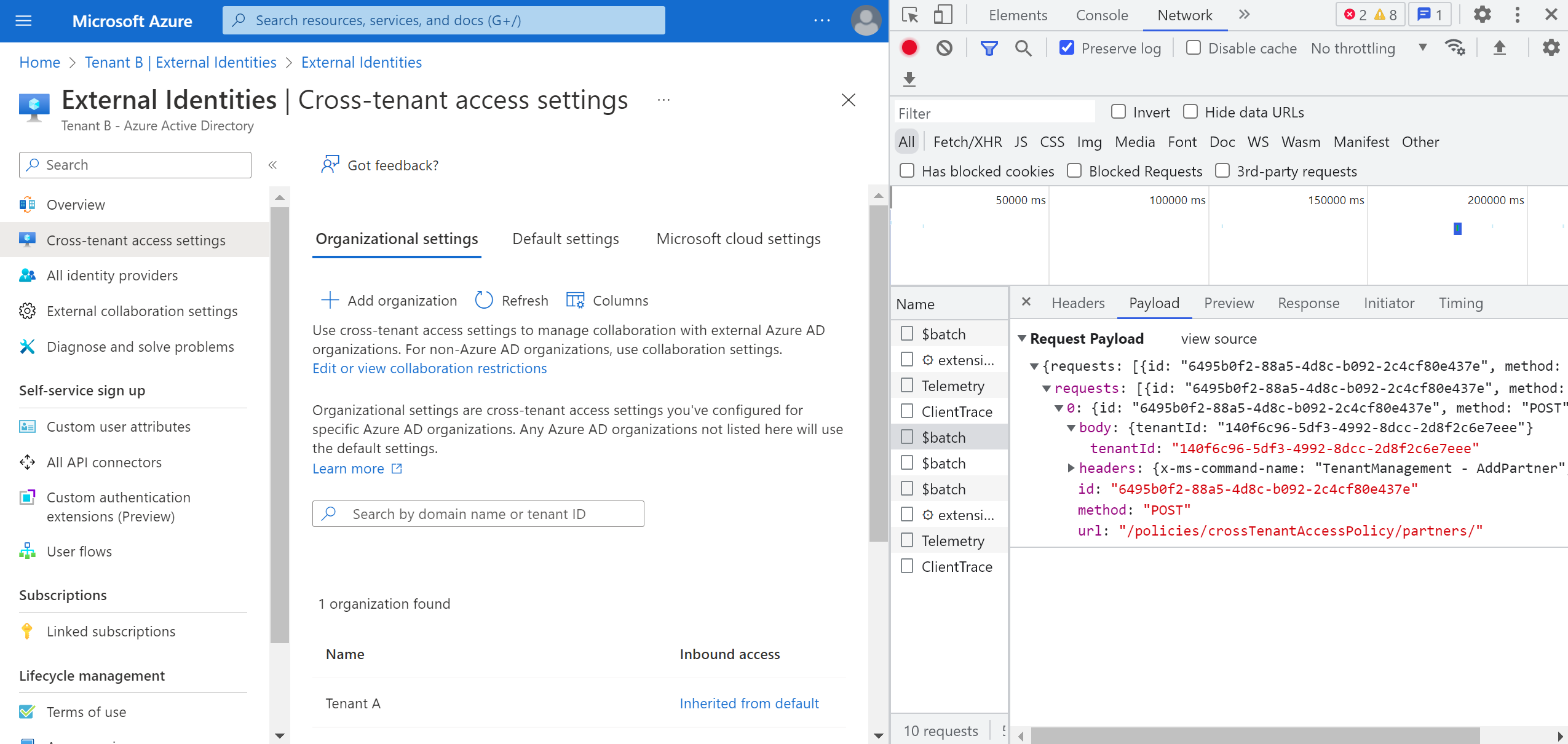The width and height of the screenshot is (1568, 744).
Task: Collapse the Azure sidebar menu chevron
Action: coord(272,165)
